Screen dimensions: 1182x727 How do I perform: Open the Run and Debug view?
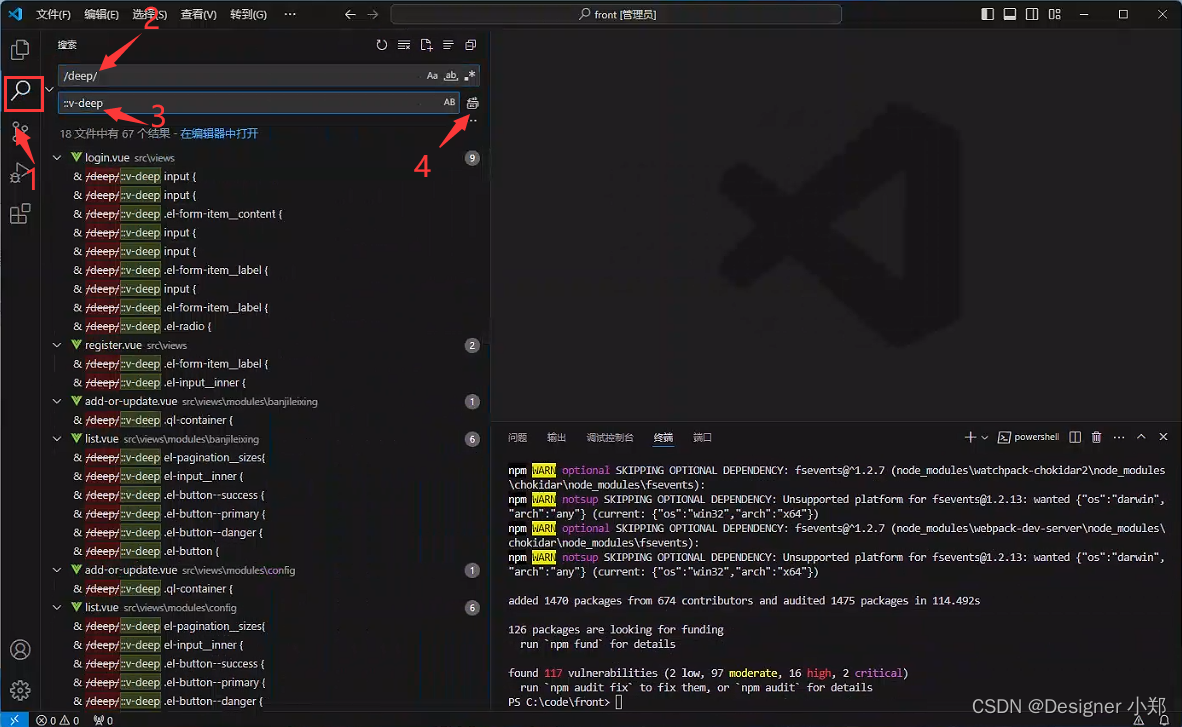click(x=20, y=173)
